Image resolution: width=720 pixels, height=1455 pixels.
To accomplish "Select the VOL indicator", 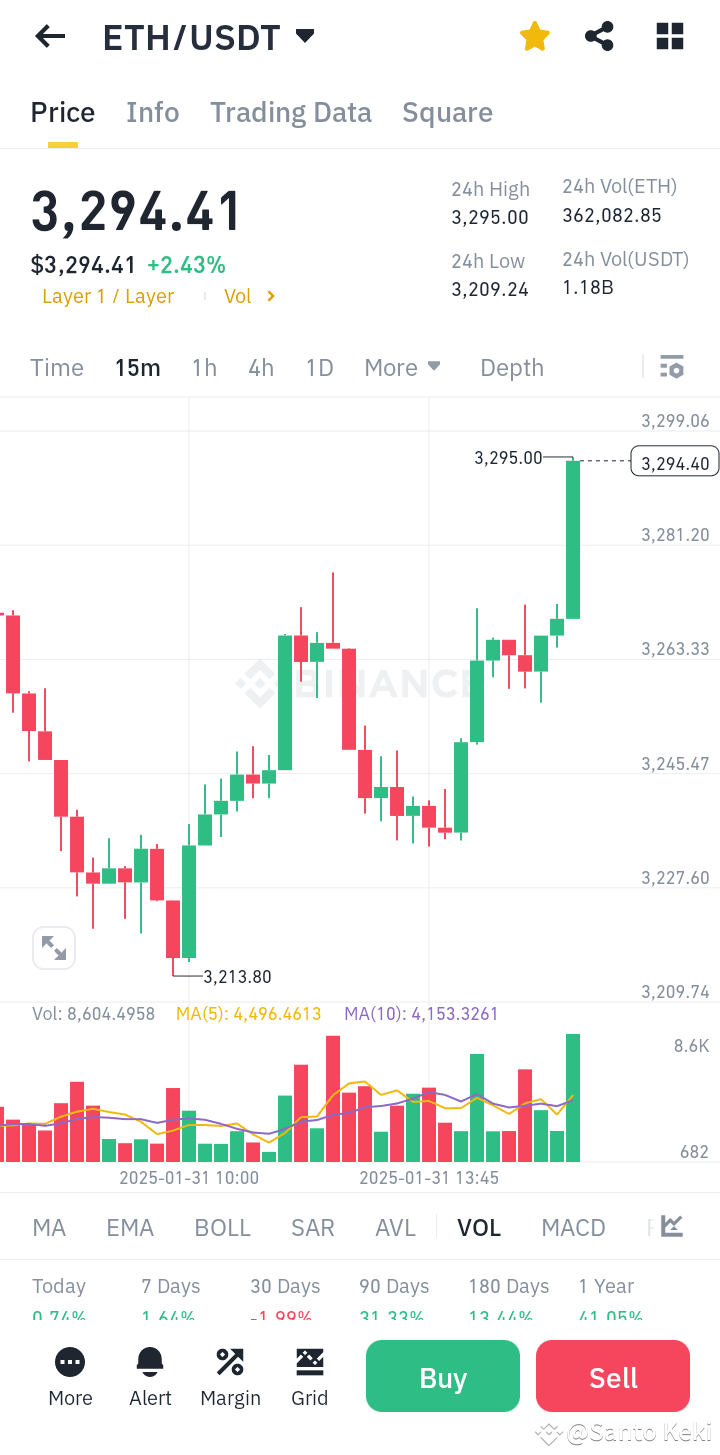I will (479, 1227).
